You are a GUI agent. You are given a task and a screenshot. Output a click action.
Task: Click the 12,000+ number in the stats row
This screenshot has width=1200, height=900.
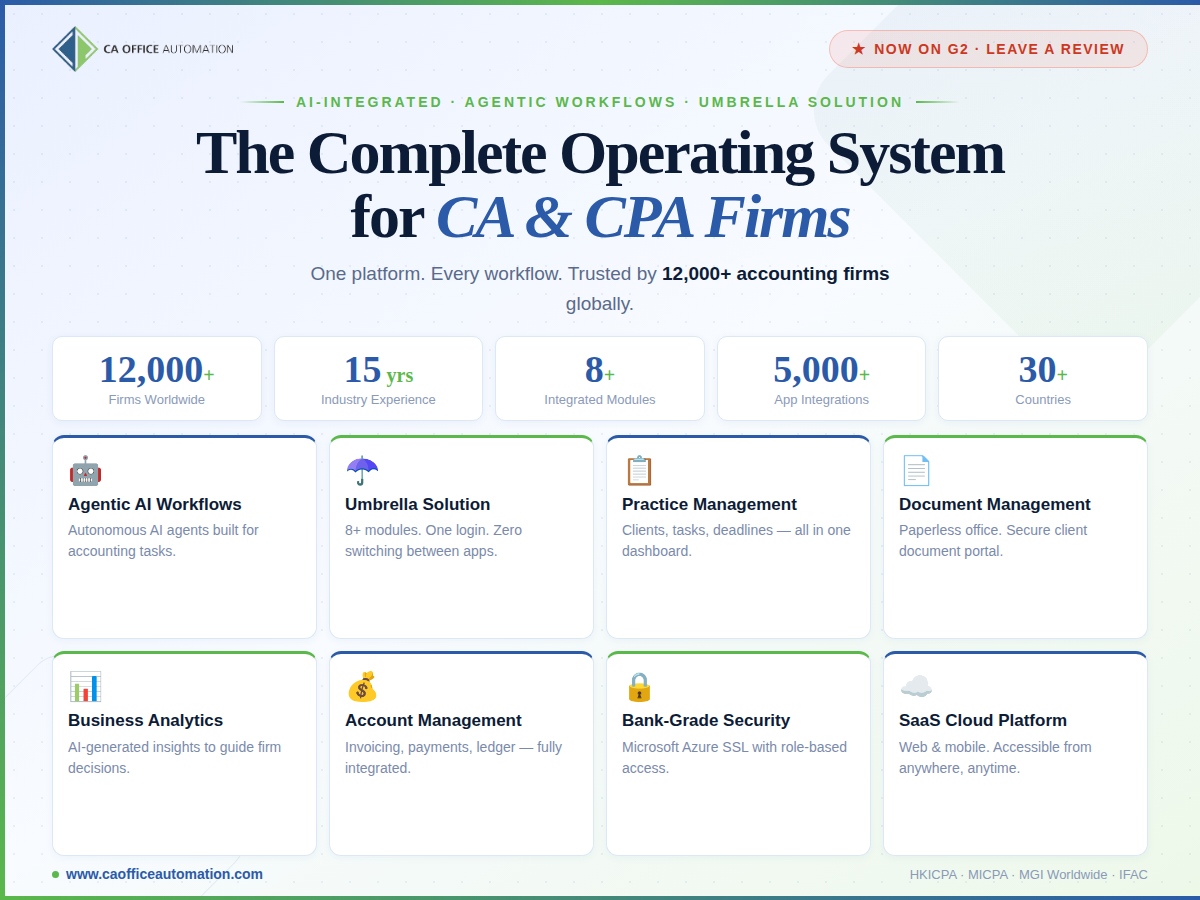[x=157, y=370]
